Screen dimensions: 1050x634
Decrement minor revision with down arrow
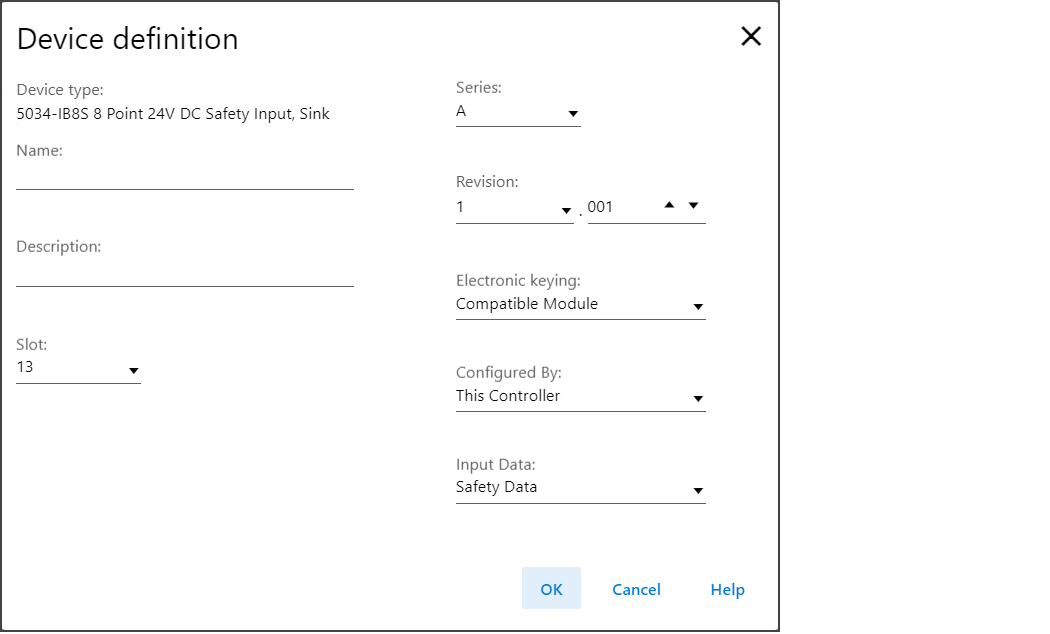click(693, 205)
